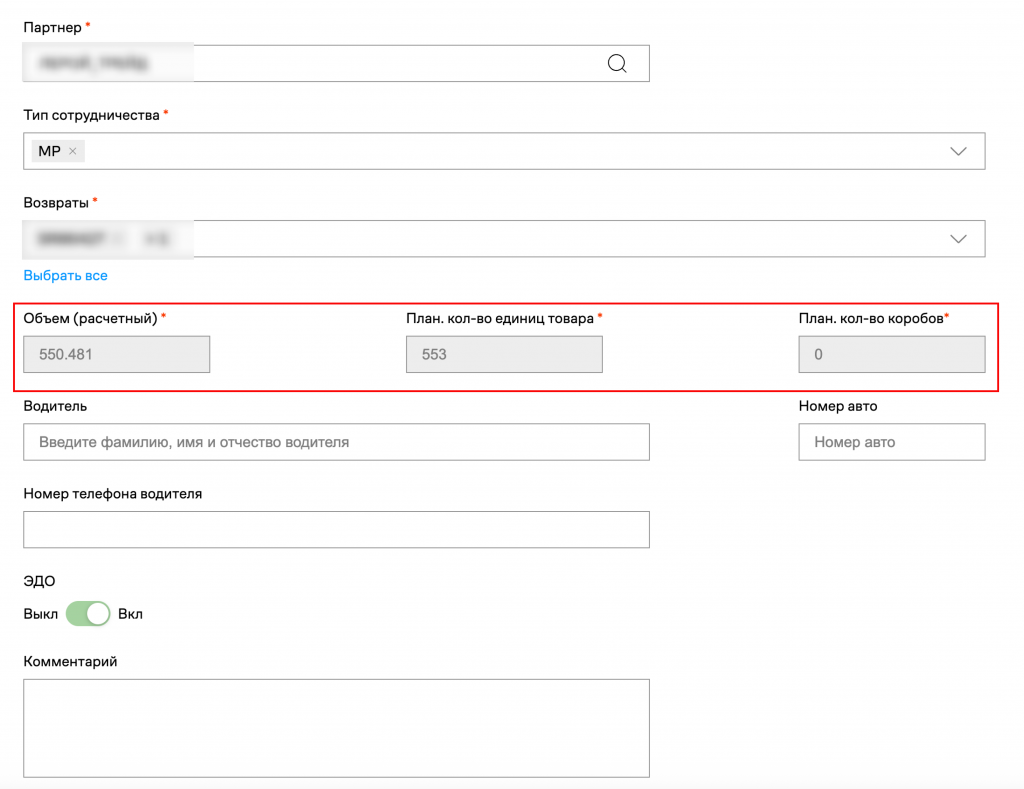Screen dimensions: 1024x789
Task: Open the Тип сотрудничества select box
Action: click(500, 151)
